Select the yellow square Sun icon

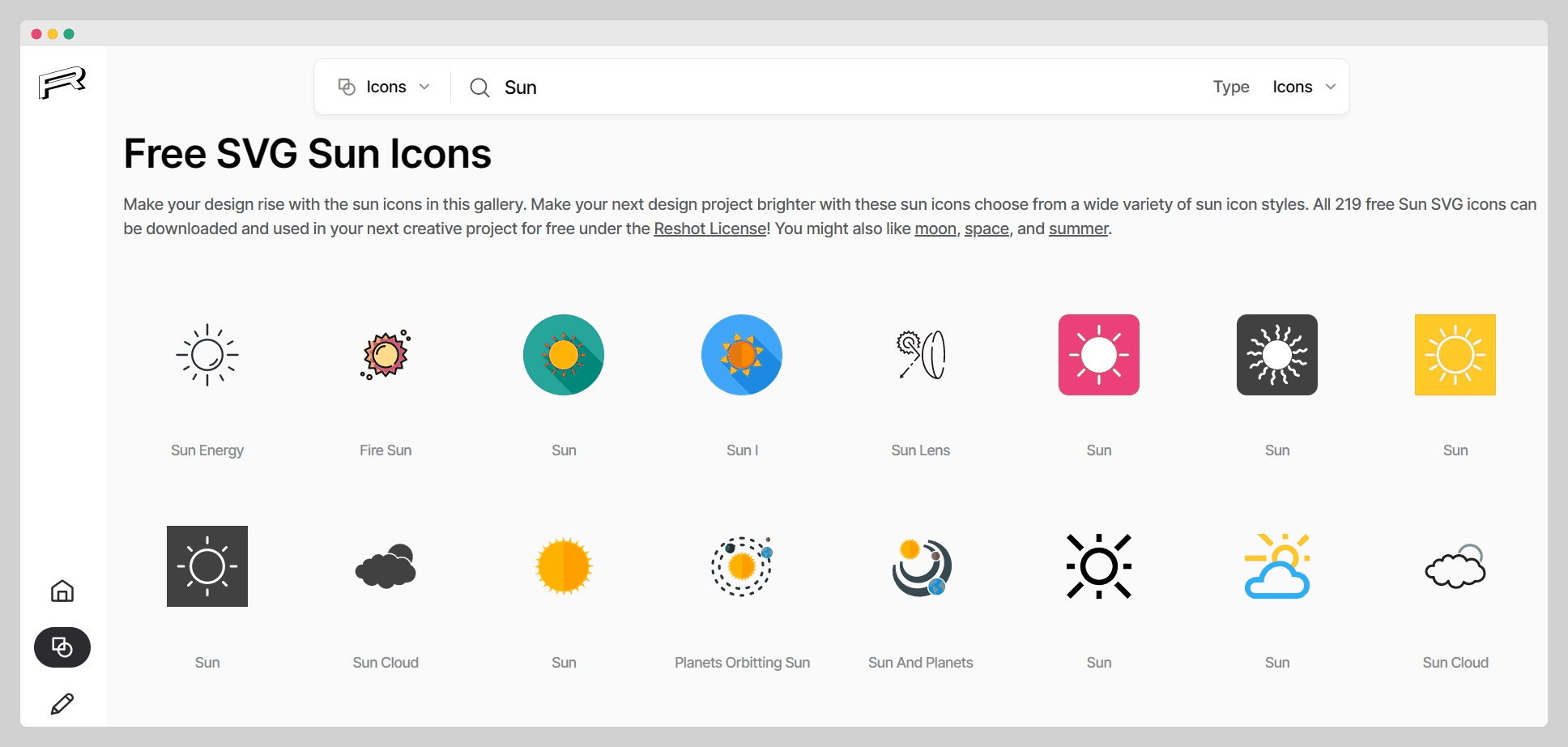pyautogui.click(x=1455, y=355)
